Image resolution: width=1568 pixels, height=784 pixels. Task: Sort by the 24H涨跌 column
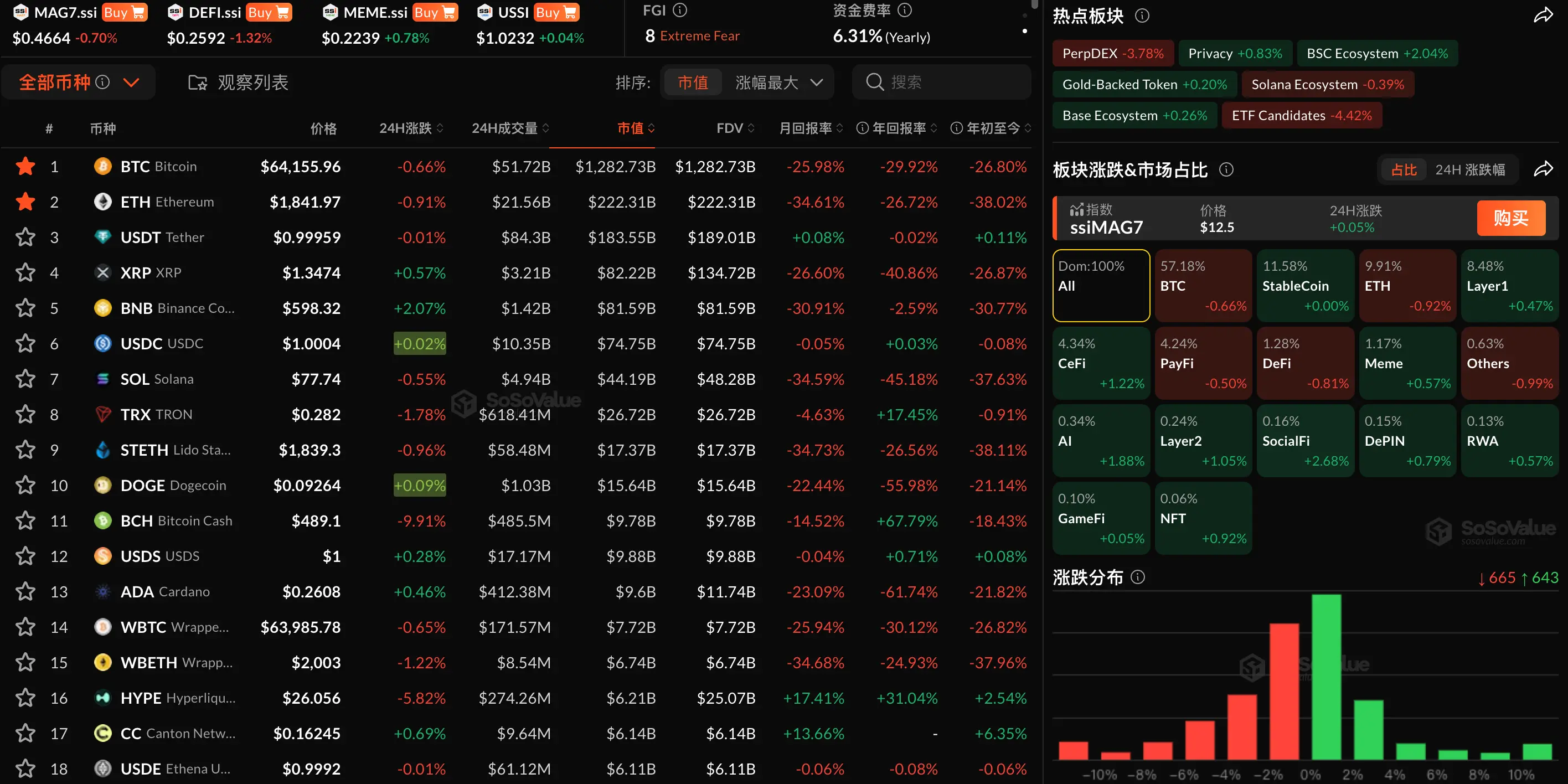(x=411, y=128)
